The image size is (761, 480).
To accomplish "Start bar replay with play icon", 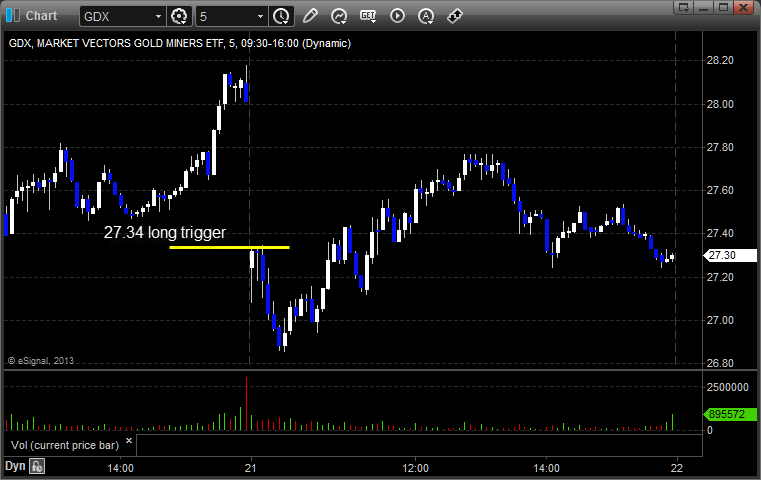I will click(x=397, y=16).
